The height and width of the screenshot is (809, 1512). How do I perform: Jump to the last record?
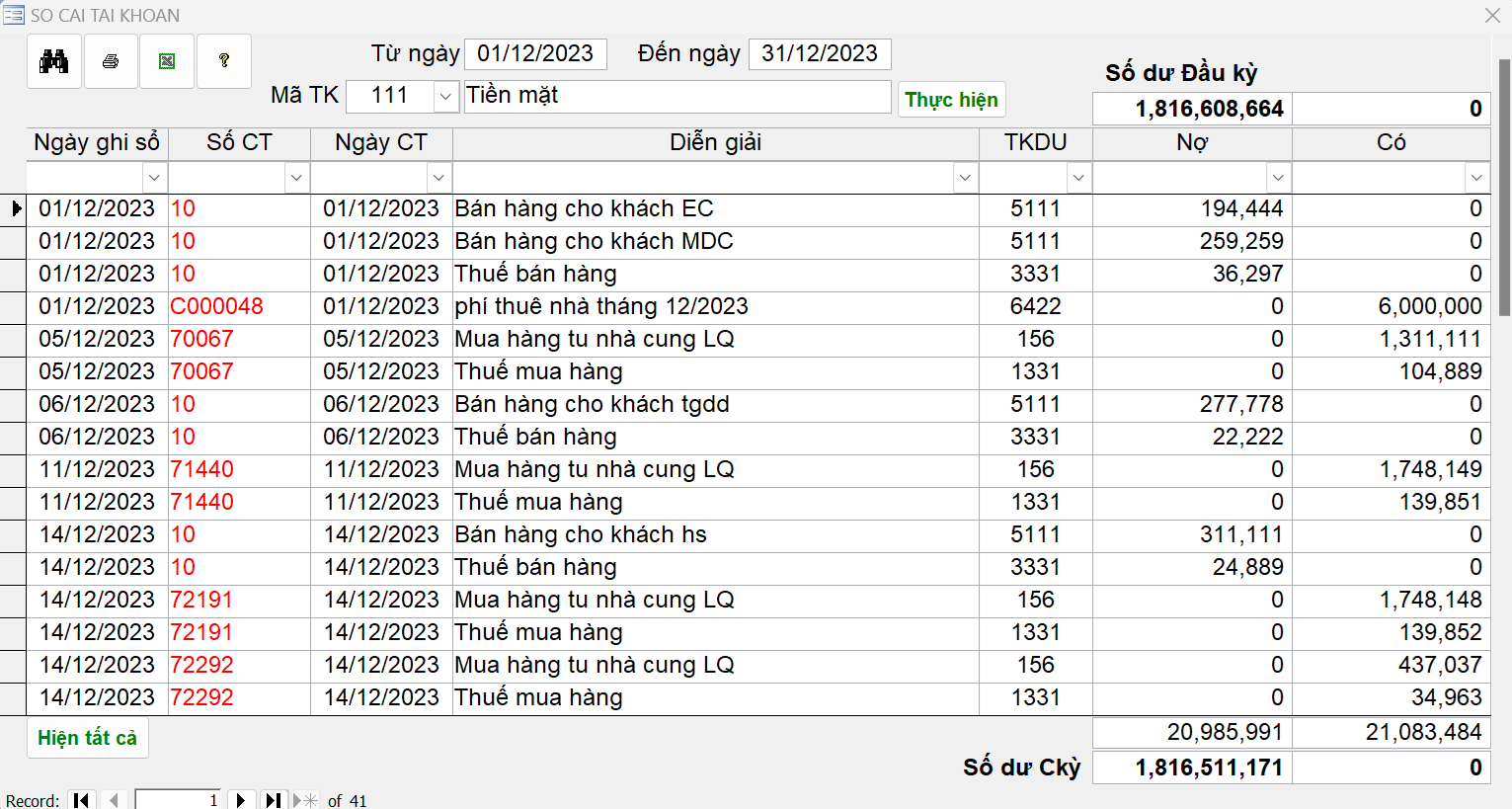274,800
